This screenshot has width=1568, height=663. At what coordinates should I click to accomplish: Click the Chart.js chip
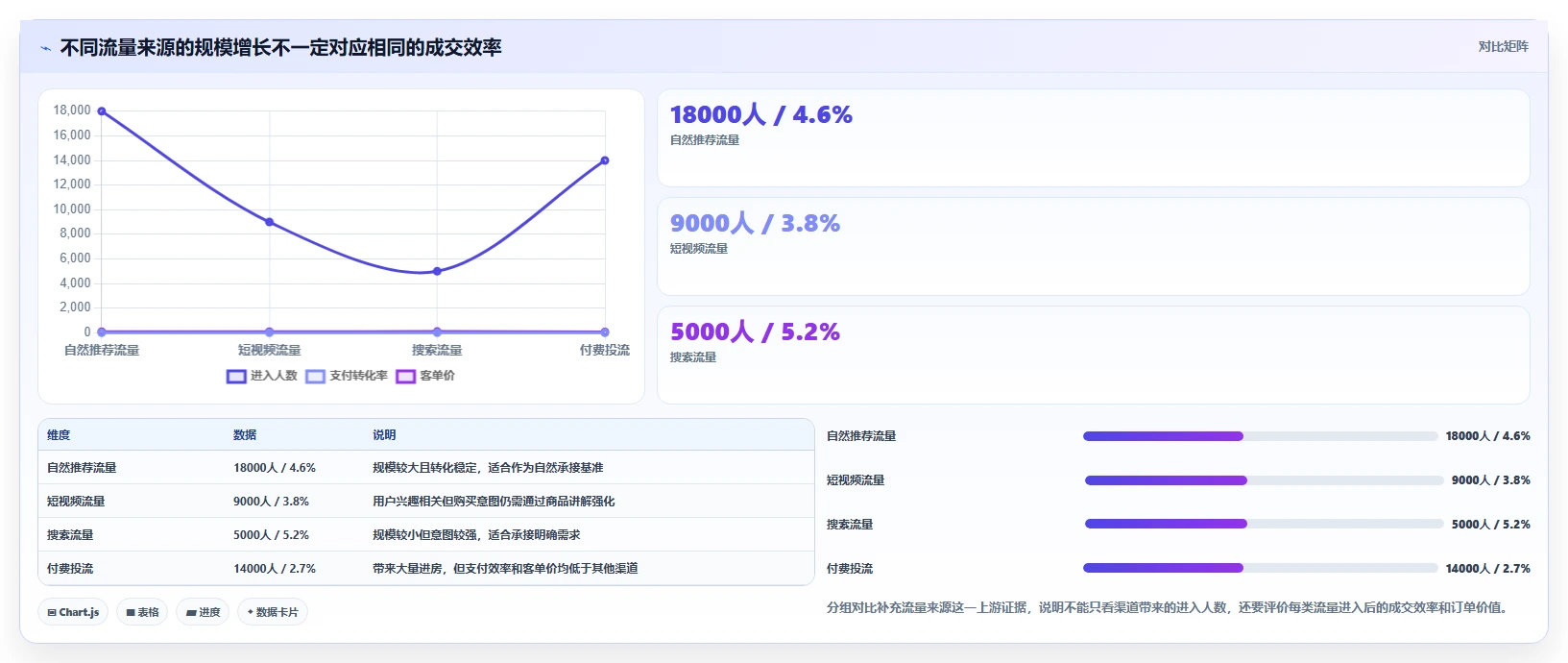[73, 612]
